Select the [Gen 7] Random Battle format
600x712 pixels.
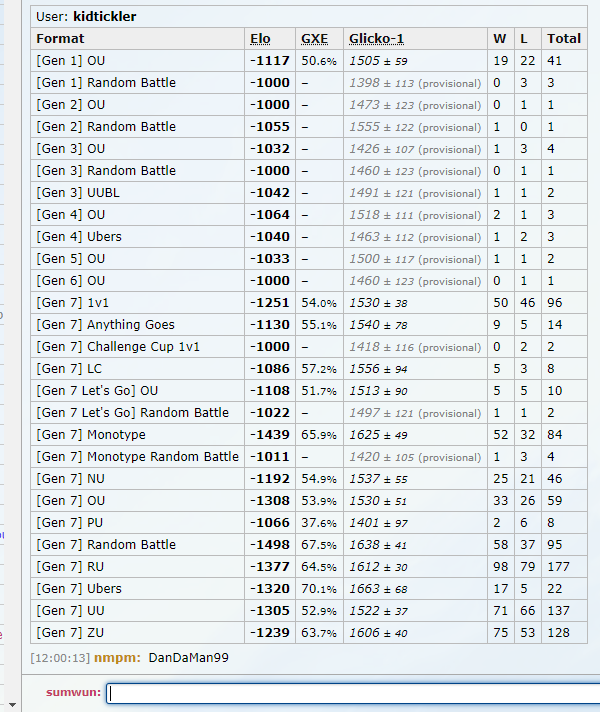point(106,545)
